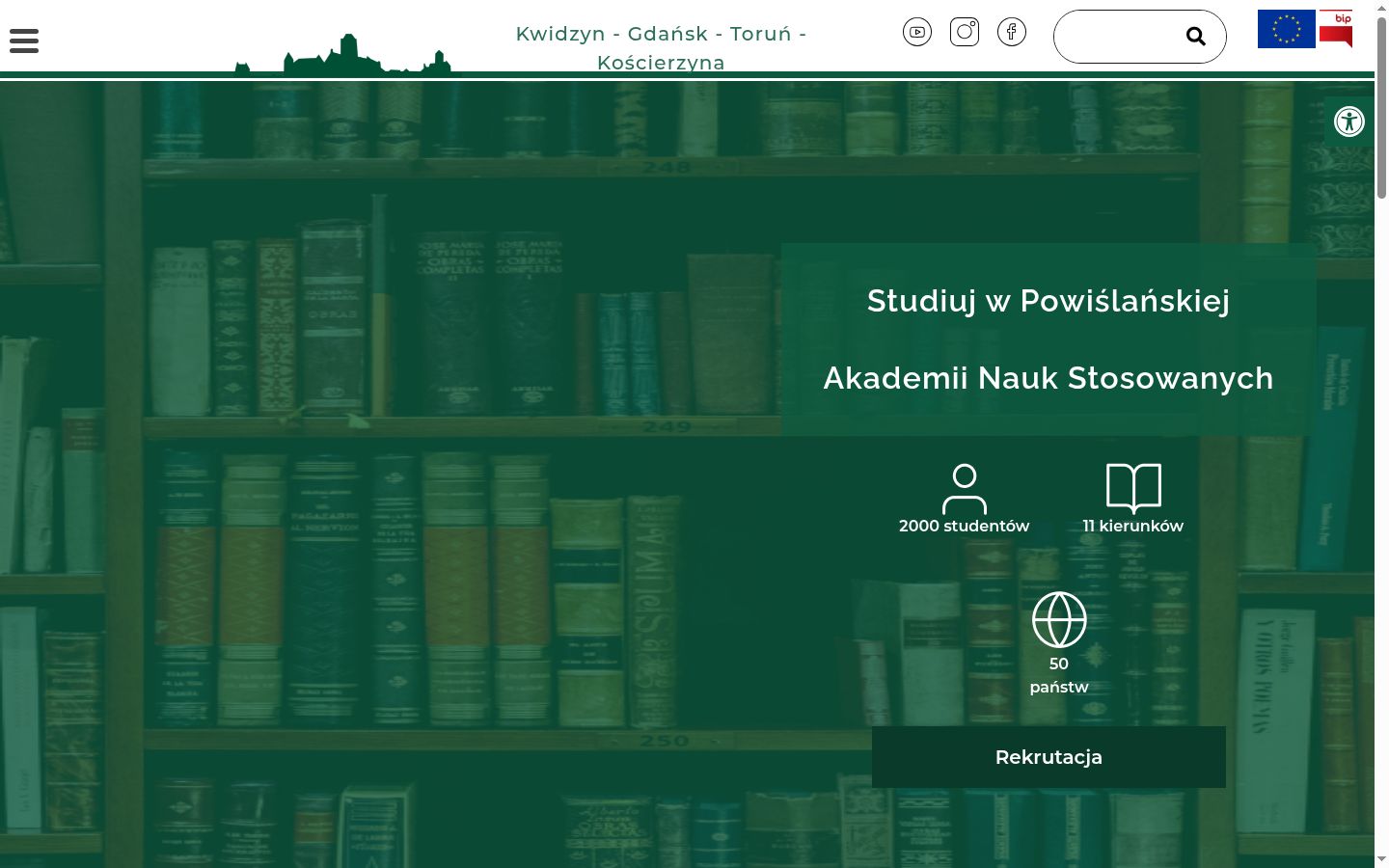Screen dimensions: 1389x868
Task: Click the scrollbar down arrow
Action: coord(1381,858)
